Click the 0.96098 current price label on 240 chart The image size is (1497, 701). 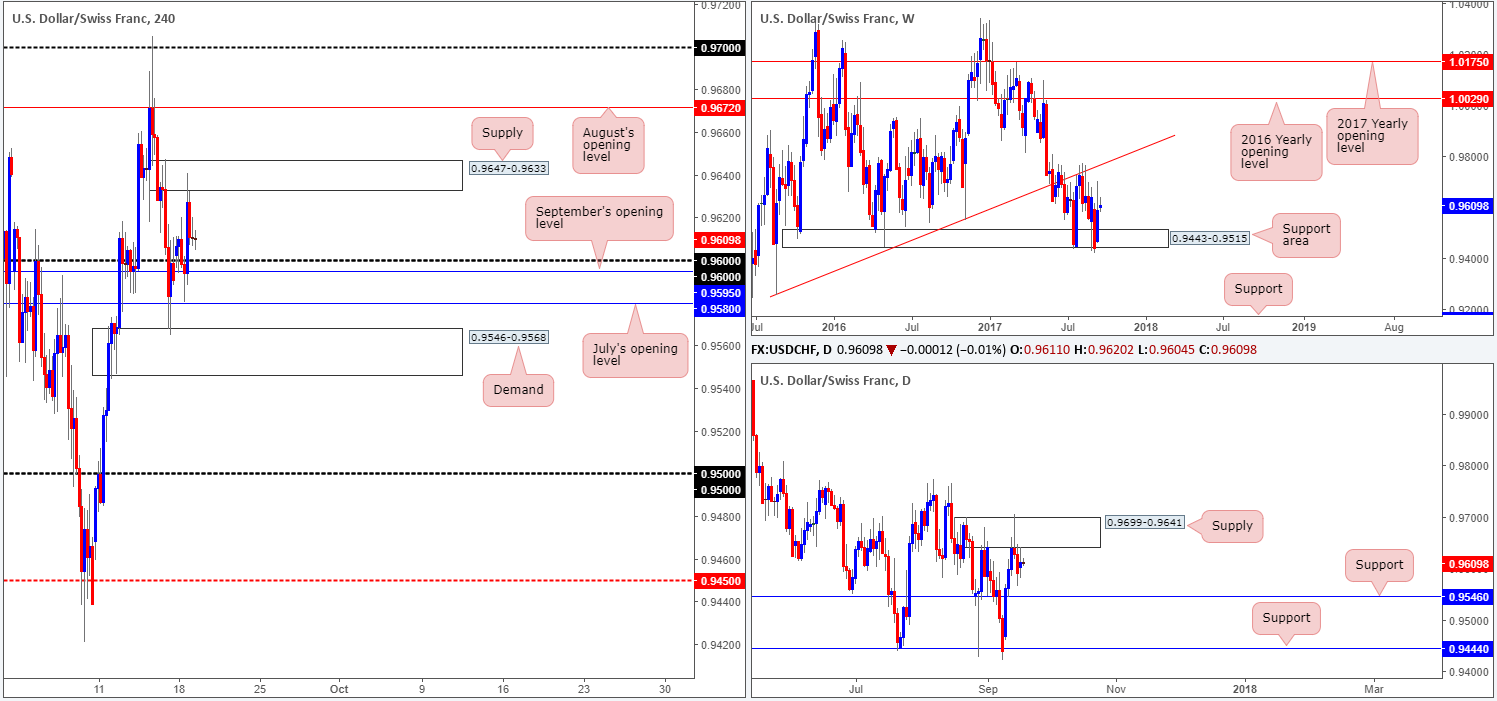[x=718, y=240]
